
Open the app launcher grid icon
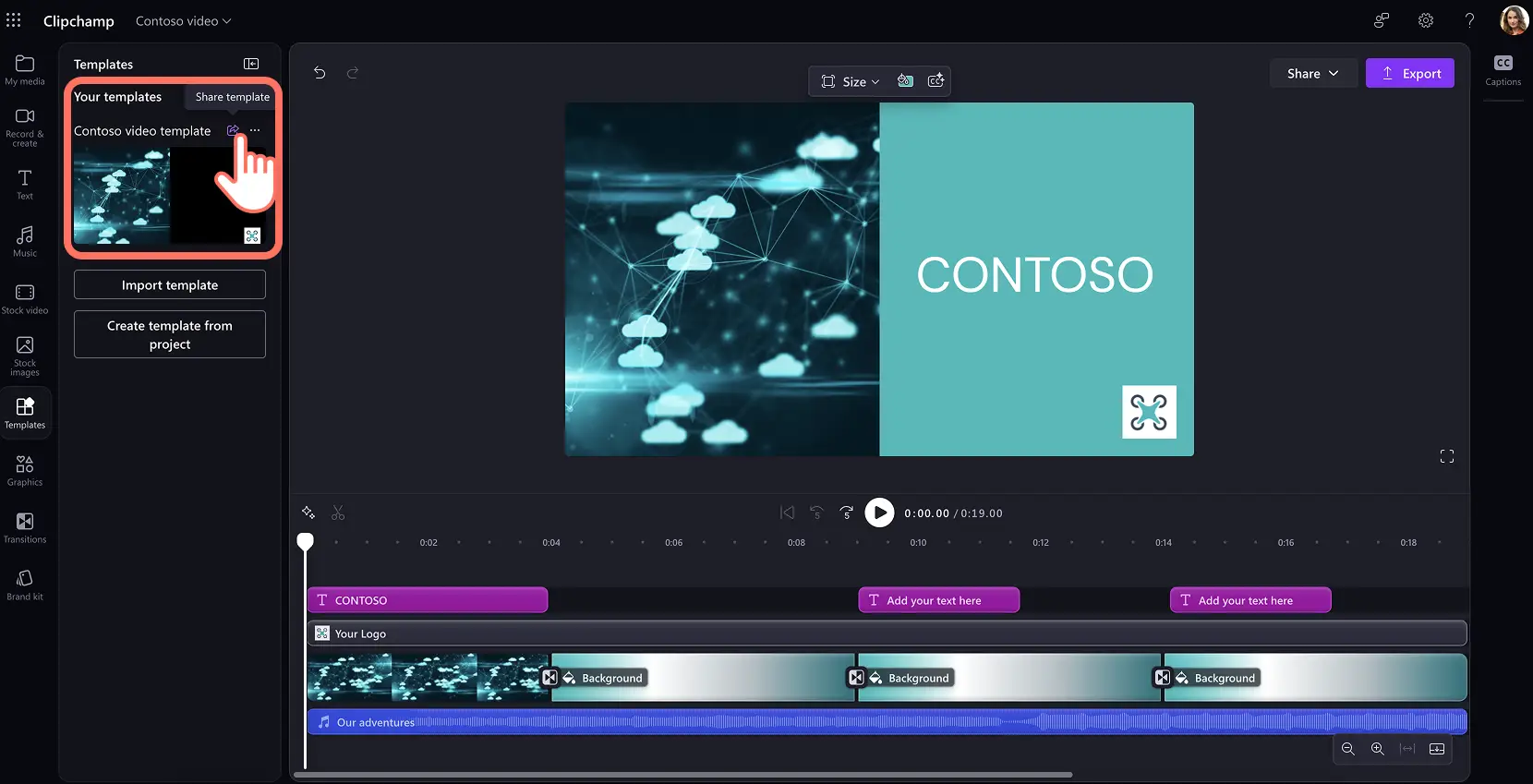[x=14, y=20]
